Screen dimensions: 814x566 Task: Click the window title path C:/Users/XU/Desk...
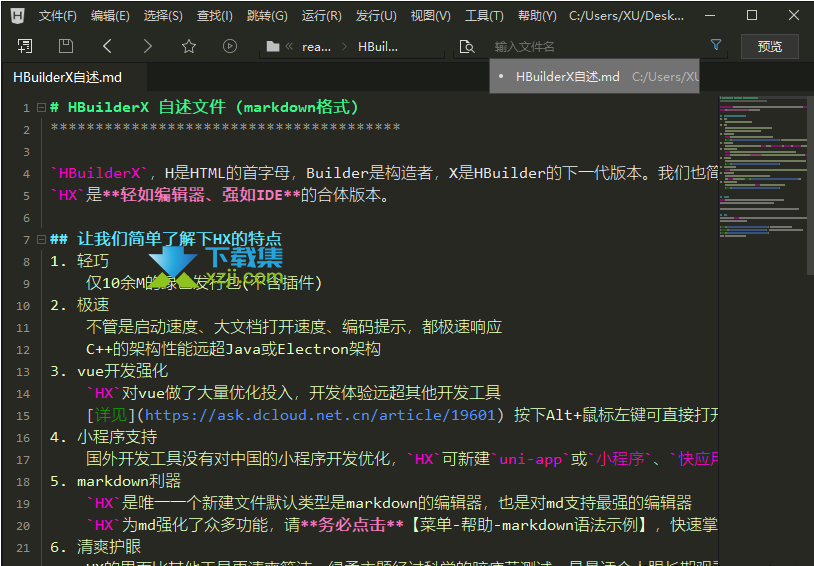tap(626, 16)
